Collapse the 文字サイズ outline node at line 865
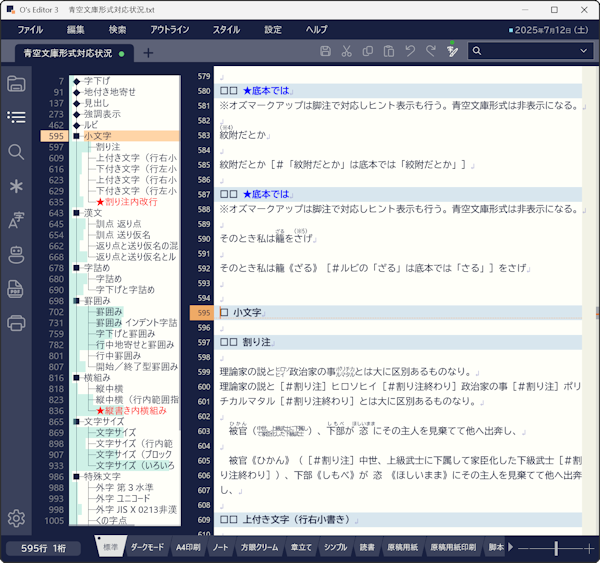This screenshot has height=563, width=600. pyautogui.click(x=77, y=422)
